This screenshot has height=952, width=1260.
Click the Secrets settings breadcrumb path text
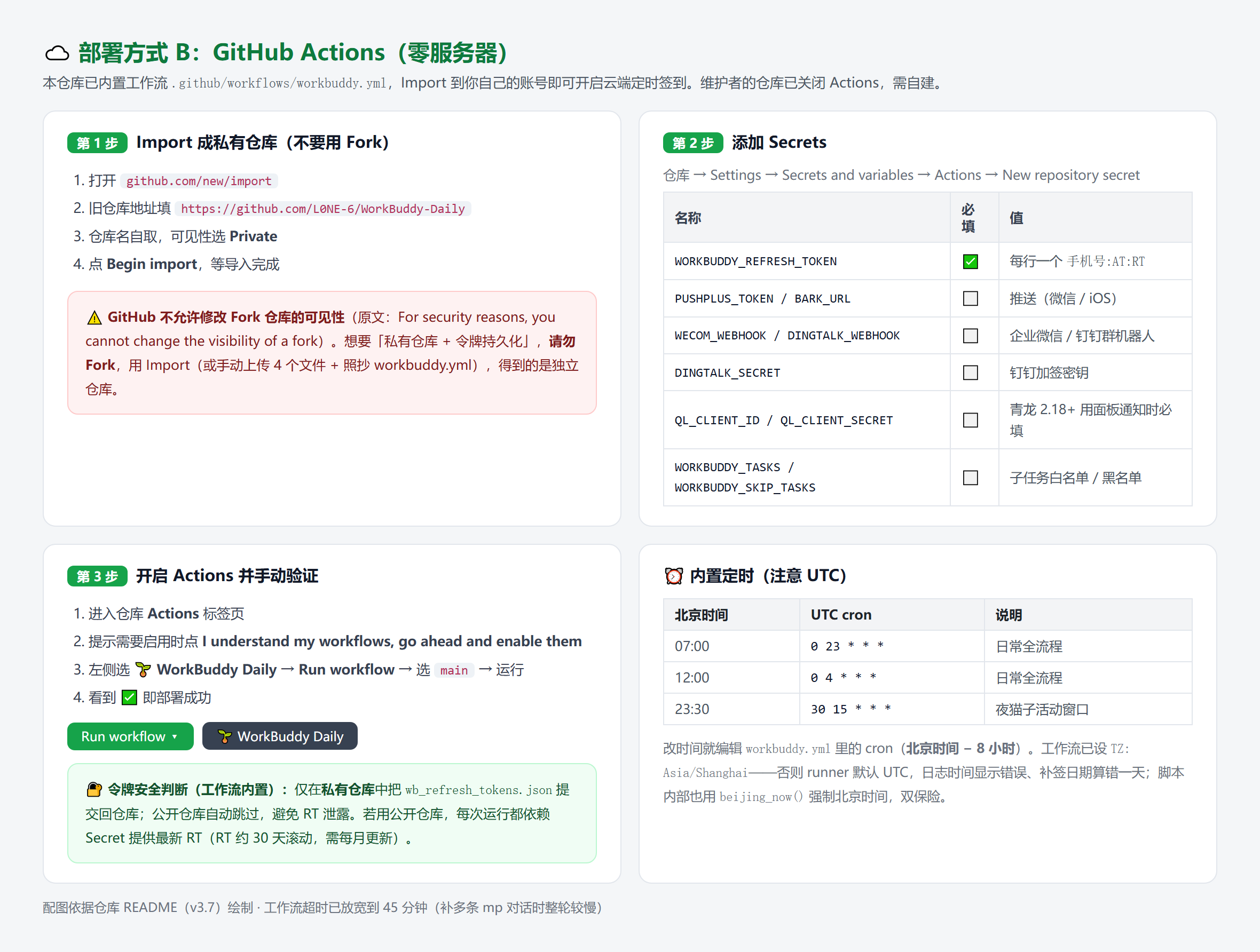tap(901, 176)
